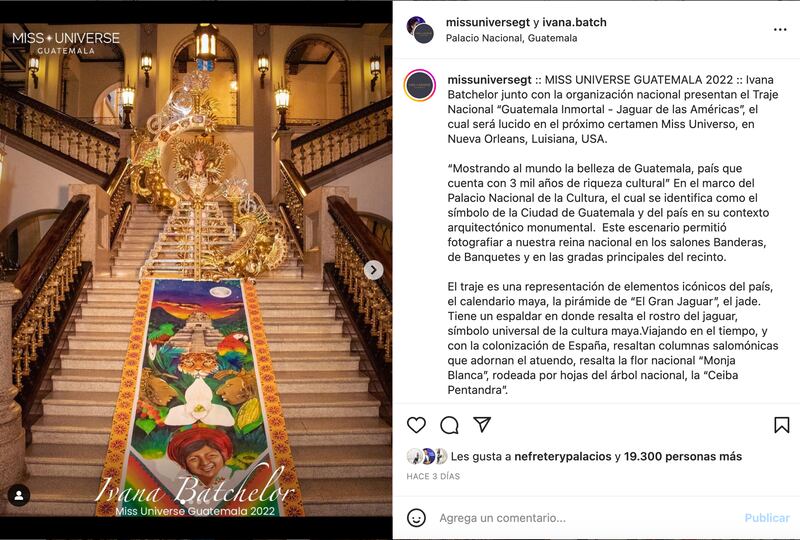Click the liker avatars beside 'Les gusta a'
Image resolution: width=800 pixels, height=540 pixels.
pos(427,456)
